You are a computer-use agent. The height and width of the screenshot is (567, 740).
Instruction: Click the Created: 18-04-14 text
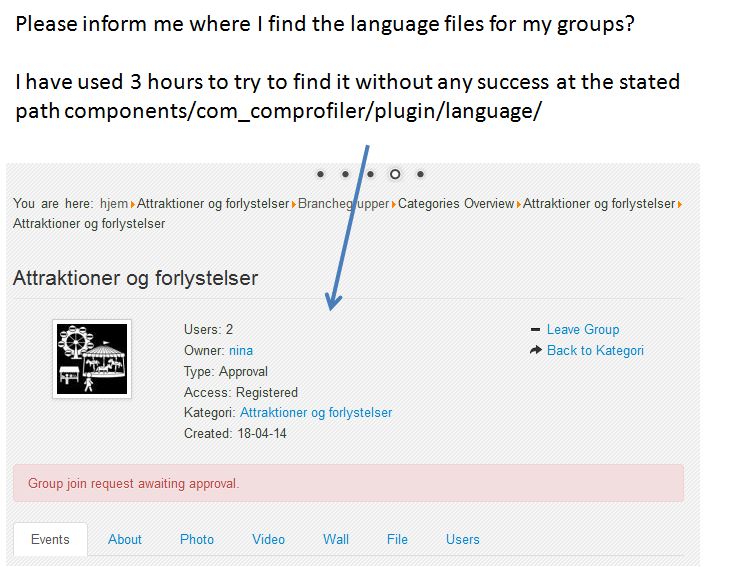click(235, 433)
